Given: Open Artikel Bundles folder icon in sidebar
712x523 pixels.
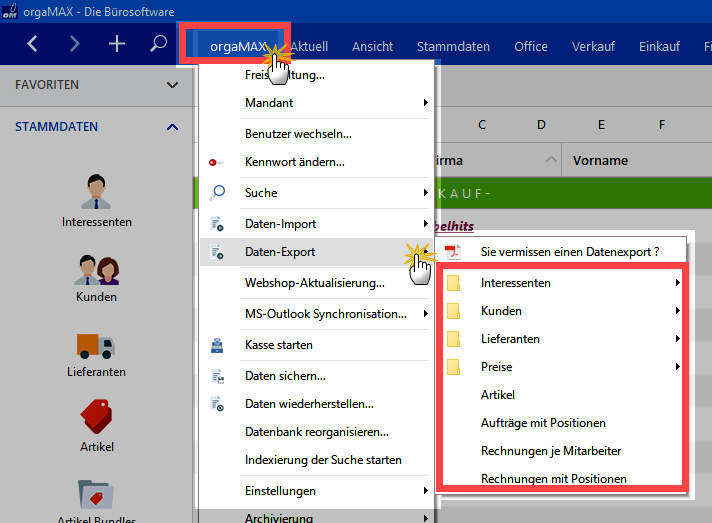Looking at the screenshot, I should click(96, 494).
